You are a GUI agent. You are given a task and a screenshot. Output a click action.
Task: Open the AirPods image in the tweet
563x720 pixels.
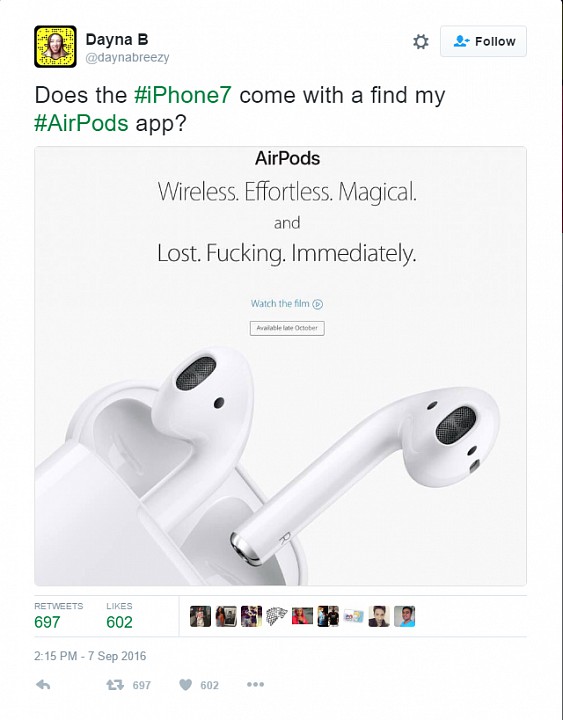[281, 366]
